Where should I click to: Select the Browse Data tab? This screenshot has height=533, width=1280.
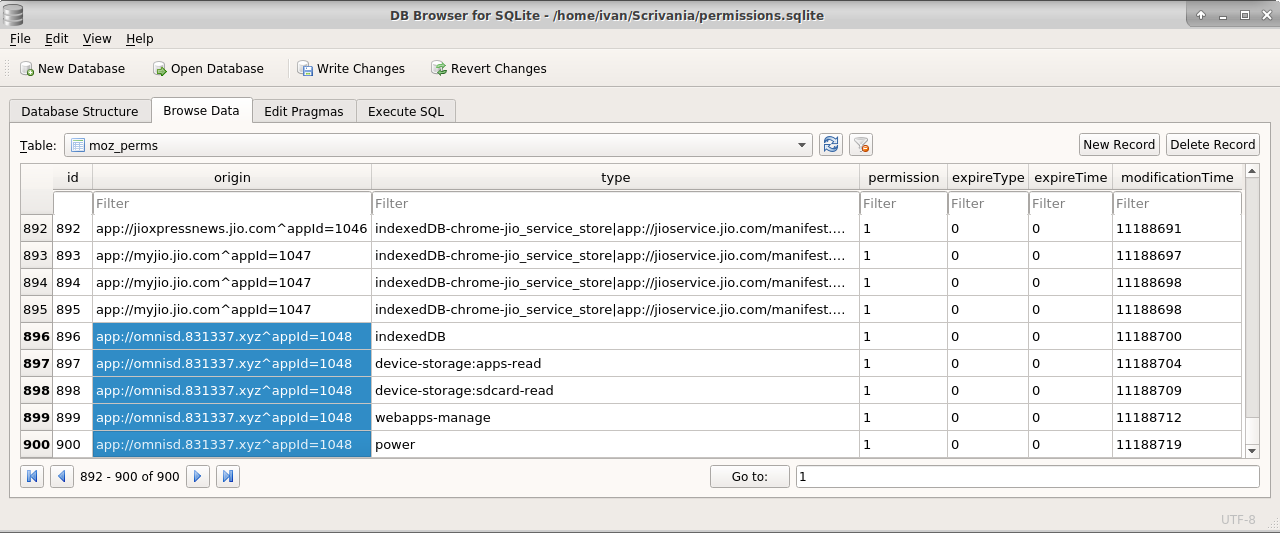coord(201,110)
